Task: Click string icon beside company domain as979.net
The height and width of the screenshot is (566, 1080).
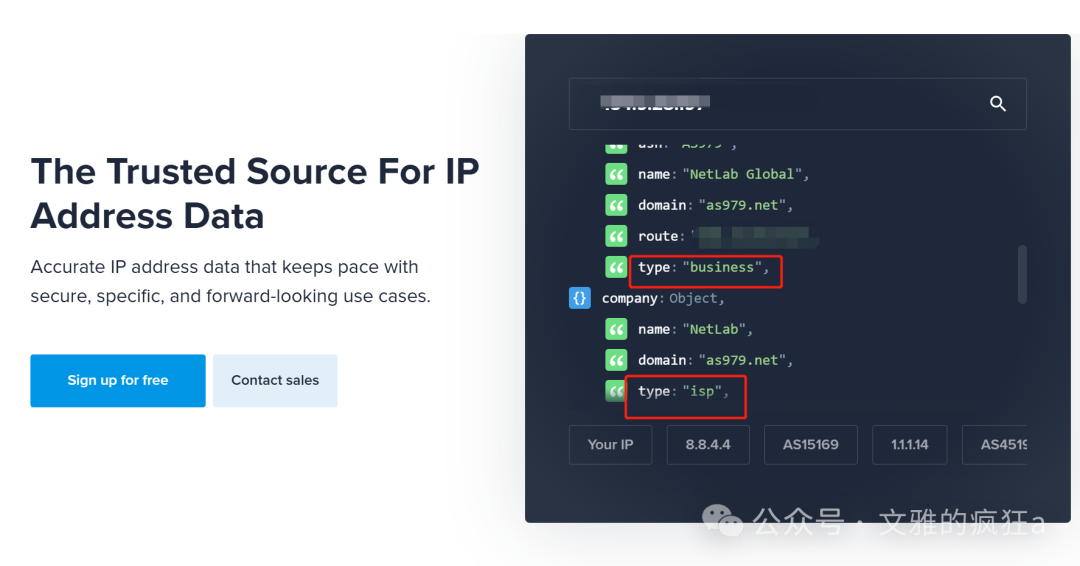Action: (x=616, y=360)
